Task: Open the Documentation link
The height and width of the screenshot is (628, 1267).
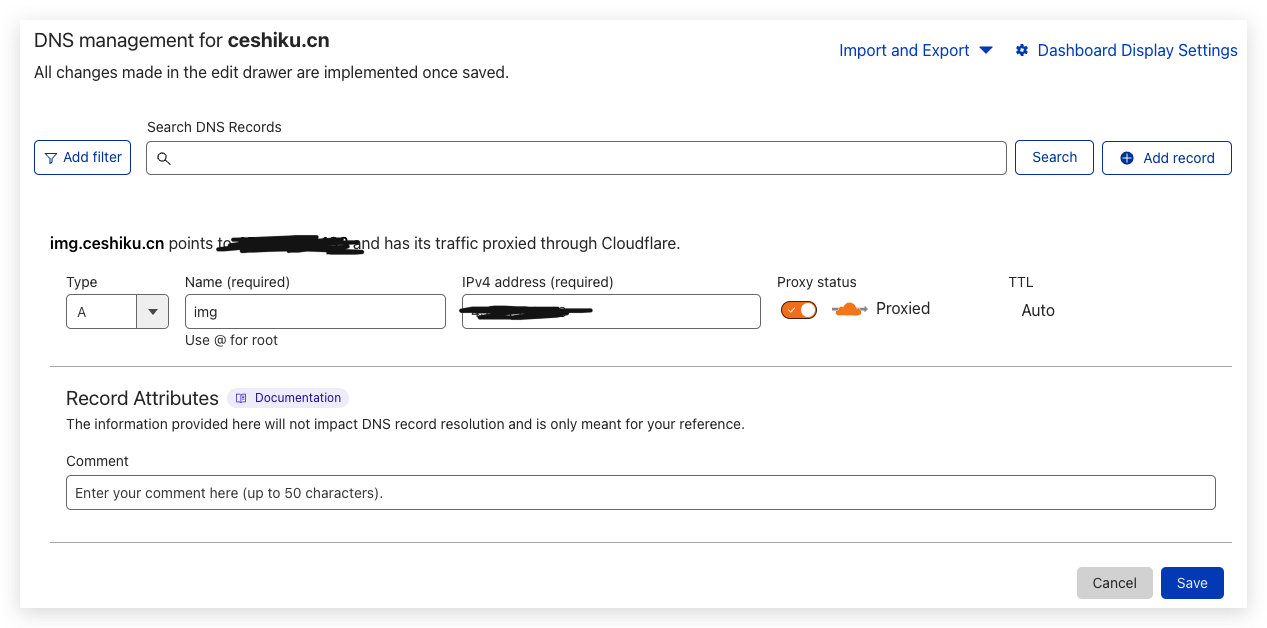Action: [x=288, y=398]
